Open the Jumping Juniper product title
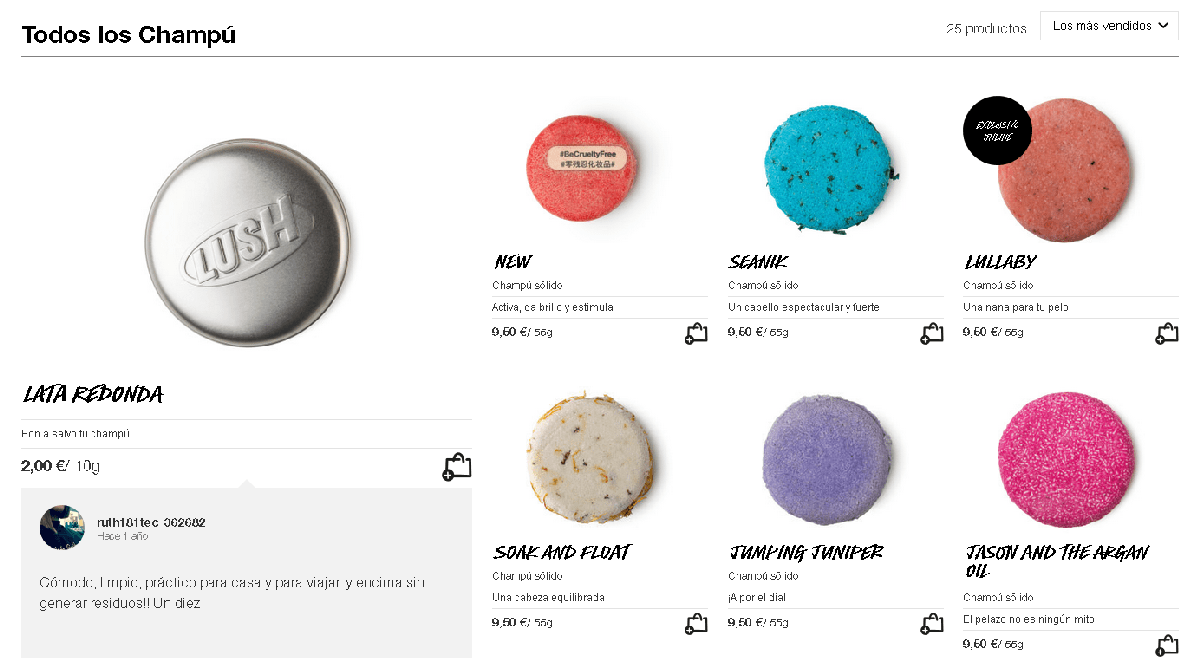The height and width of the screenshot is (658, 1200). tap(806, 552)
